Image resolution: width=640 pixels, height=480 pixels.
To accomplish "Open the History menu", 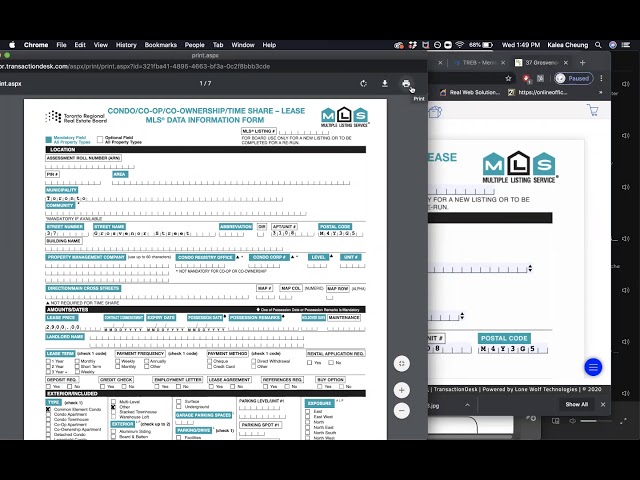I will pos(126,45).
